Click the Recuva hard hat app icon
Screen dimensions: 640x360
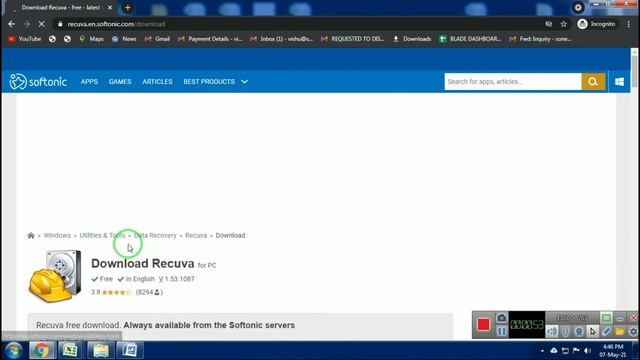(55, 276)
